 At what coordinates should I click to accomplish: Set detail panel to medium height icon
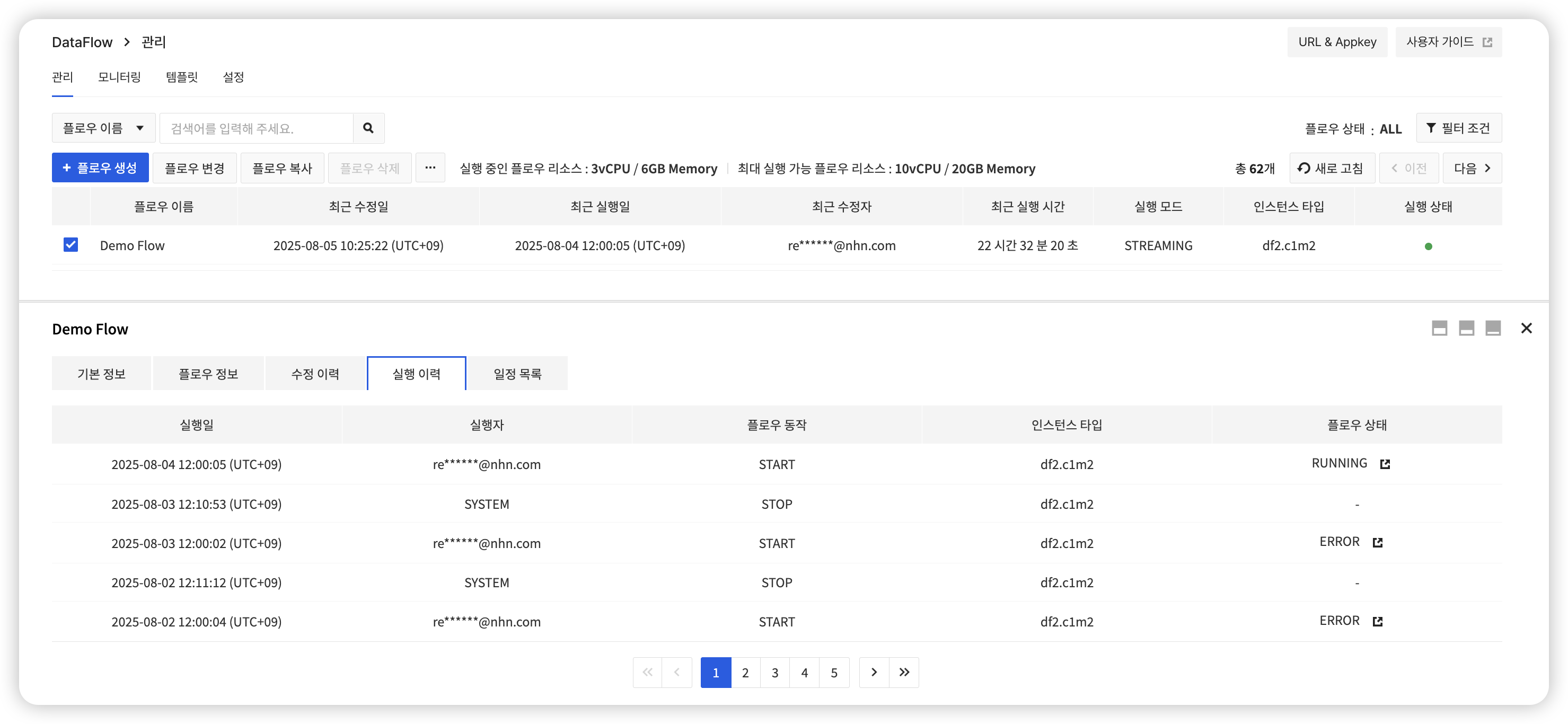[x=1466, y=329]
